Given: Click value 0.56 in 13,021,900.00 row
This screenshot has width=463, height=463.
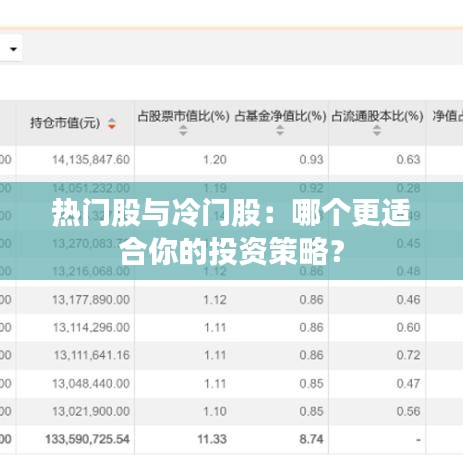Looking at the screenshot, I should click(x=408, y=411).
